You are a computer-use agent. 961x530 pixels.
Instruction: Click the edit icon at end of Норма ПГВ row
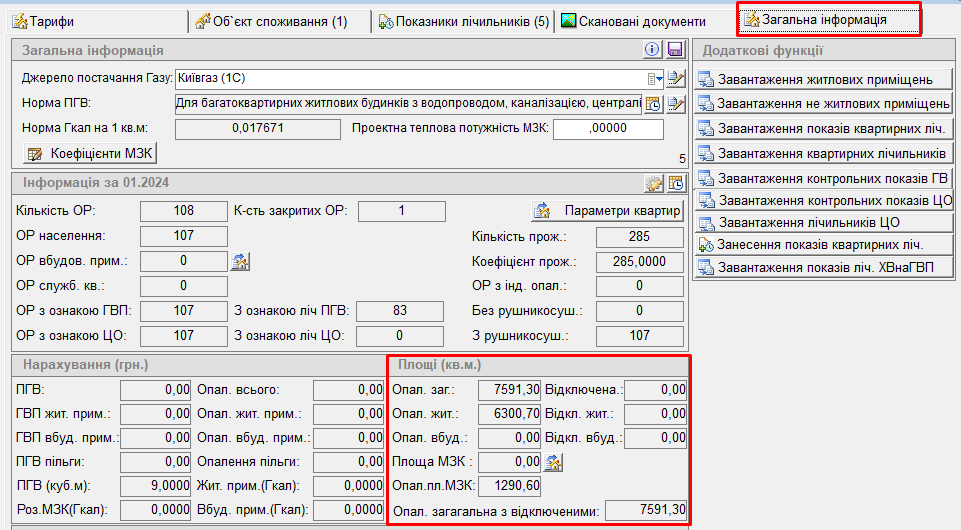(x=675, y=103)
